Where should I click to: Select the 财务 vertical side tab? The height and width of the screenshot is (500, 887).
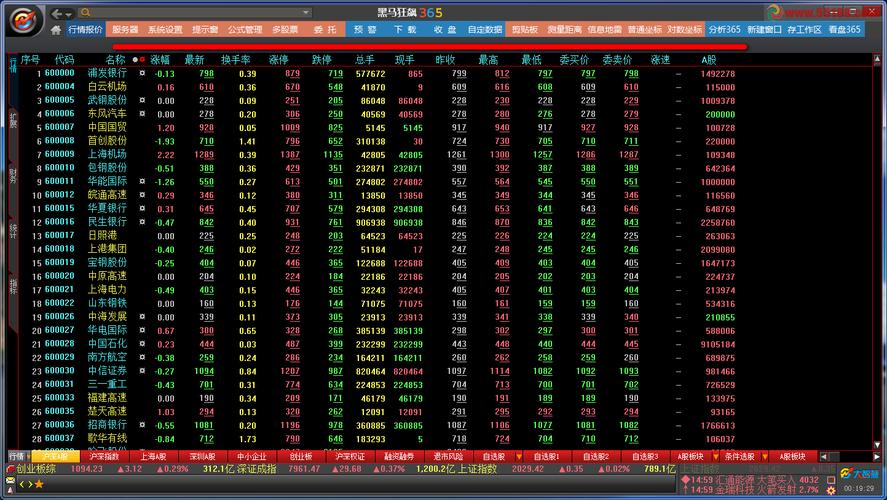point(13,177)
